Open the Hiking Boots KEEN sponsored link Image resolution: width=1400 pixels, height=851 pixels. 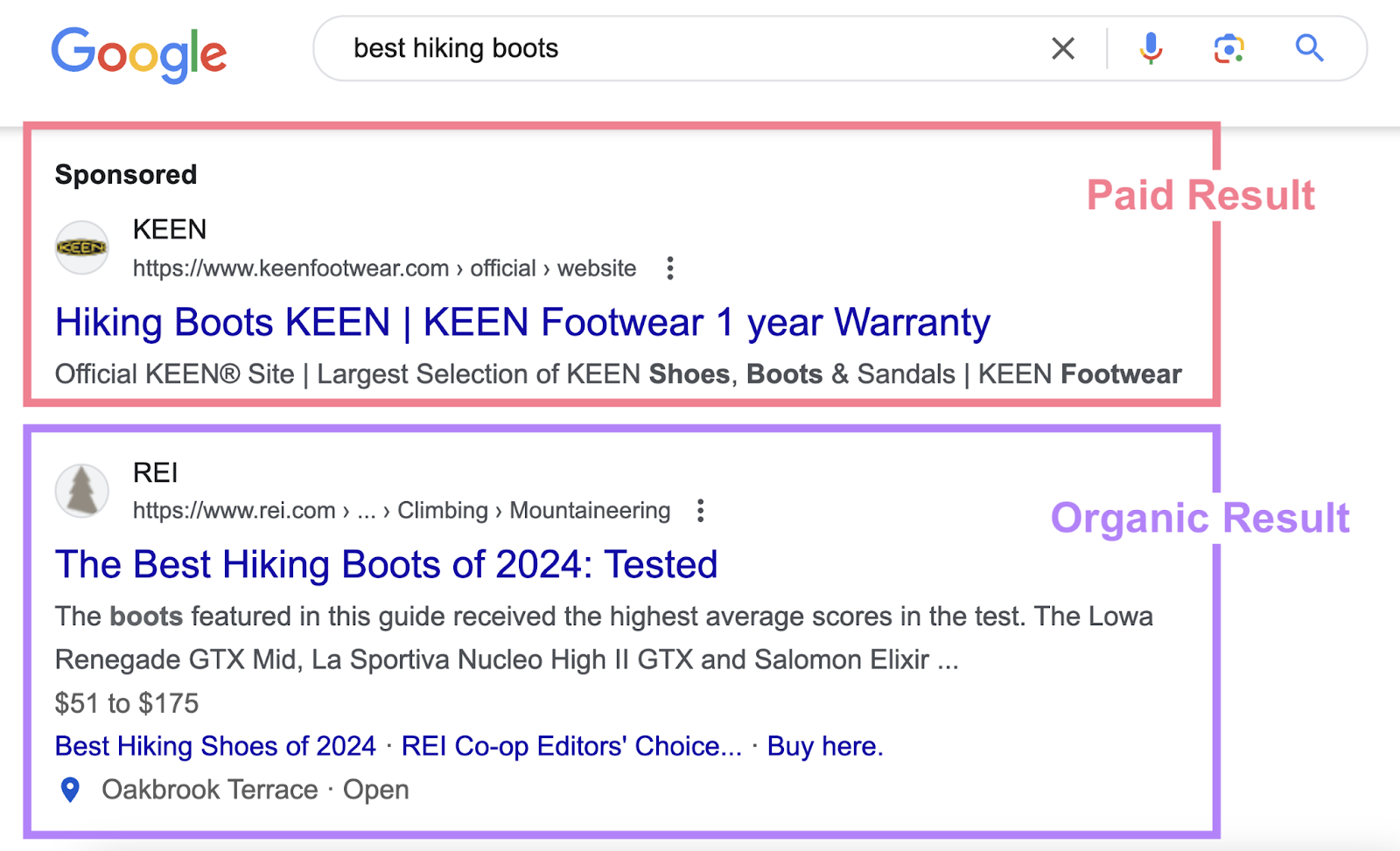(521, 322)
